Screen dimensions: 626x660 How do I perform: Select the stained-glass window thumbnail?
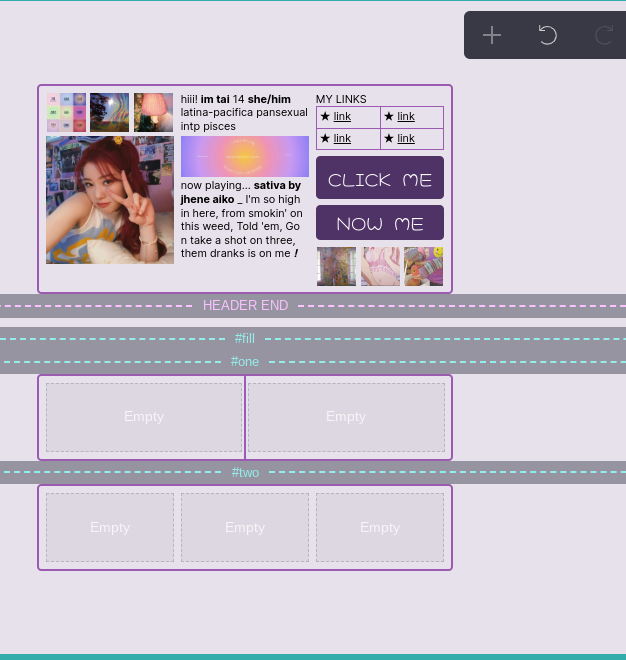[336, 266]
